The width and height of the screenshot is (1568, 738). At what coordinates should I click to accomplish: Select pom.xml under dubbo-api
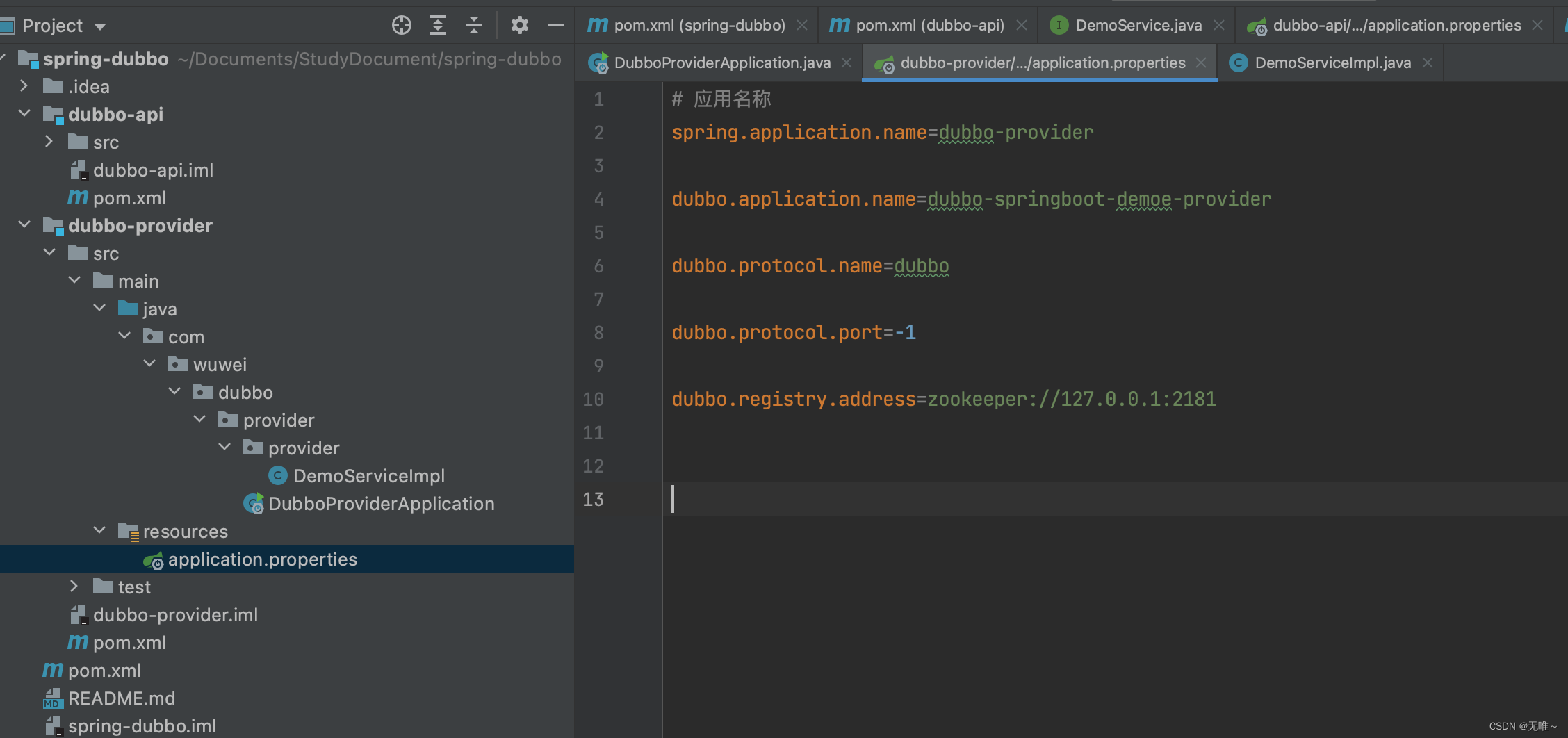129,198
